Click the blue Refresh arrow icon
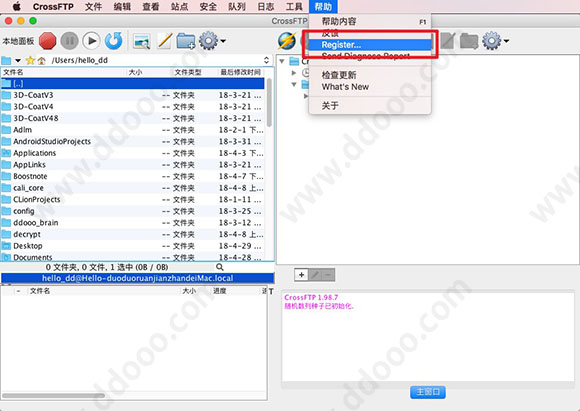Image resolution: width=580 pixels, height=411 pixels. click(113, 41)
